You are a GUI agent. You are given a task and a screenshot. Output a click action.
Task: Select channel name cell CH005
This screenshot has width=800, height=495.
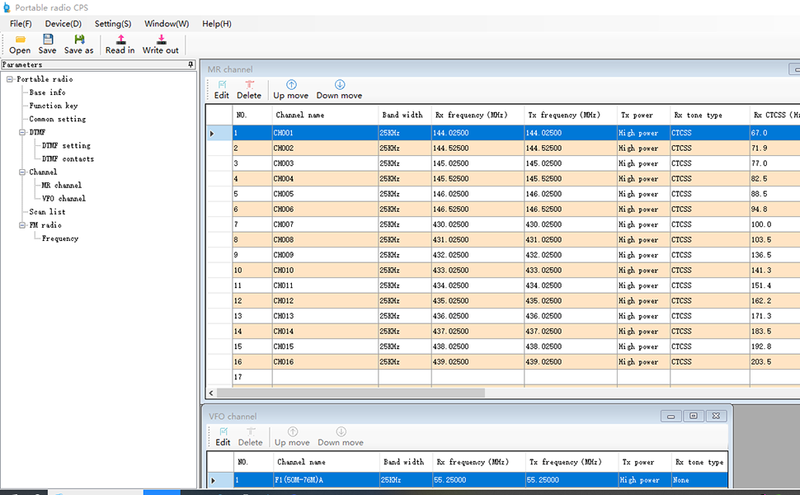(325, 194)
